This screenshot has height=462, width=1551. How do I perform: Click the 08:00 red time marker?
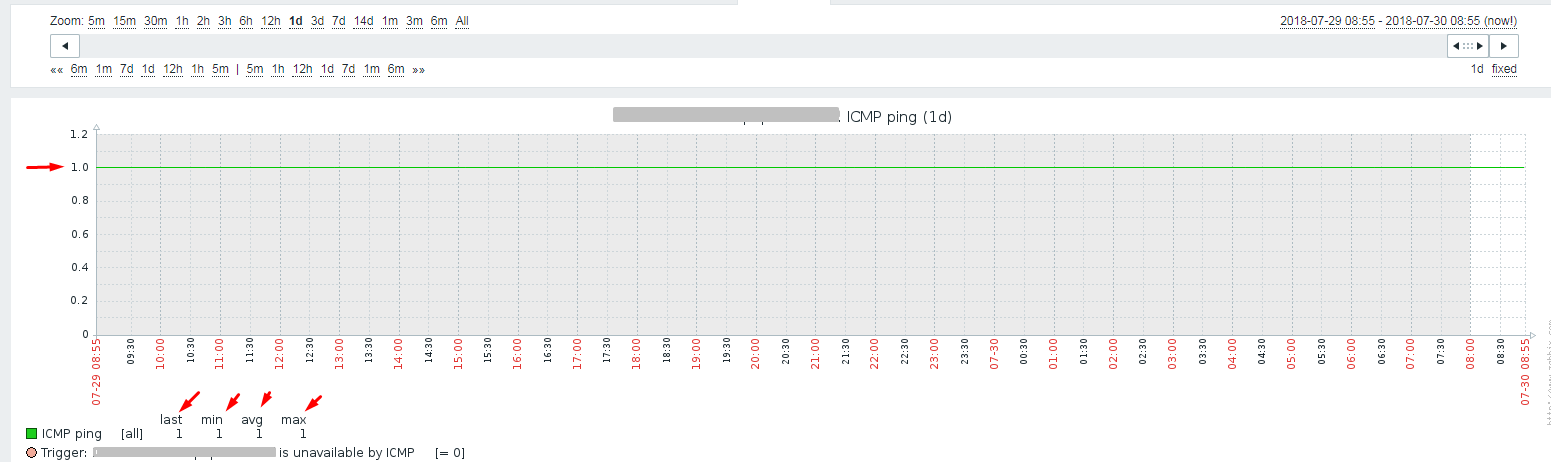pos(1471,366)
